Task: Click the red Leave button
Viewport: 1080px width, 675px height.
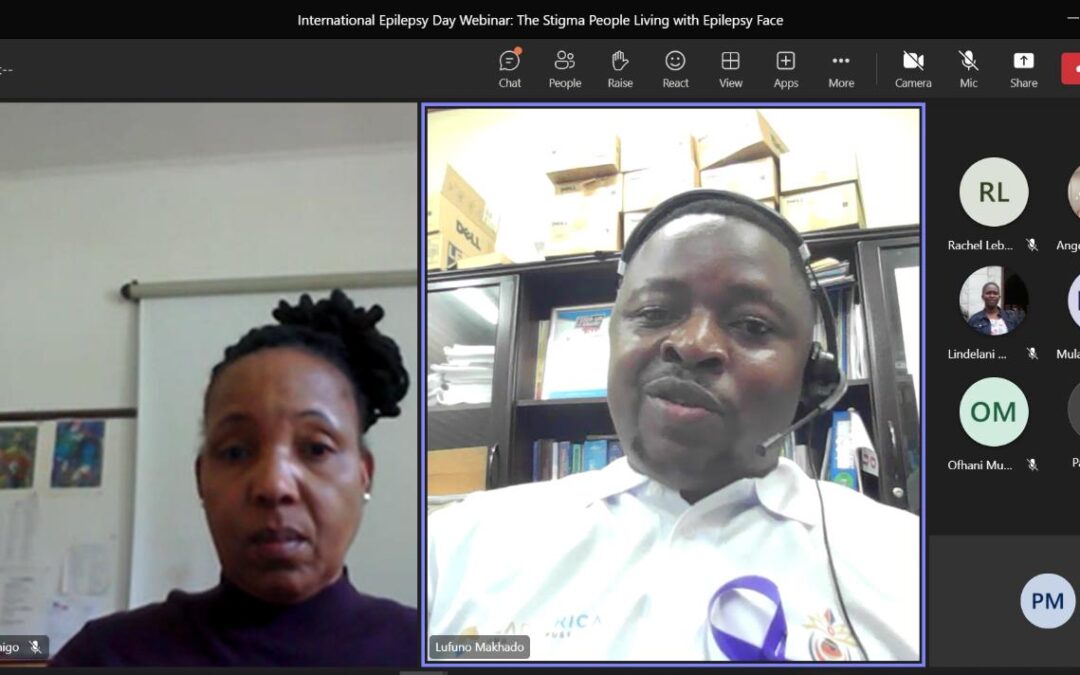Action: 1070,69
